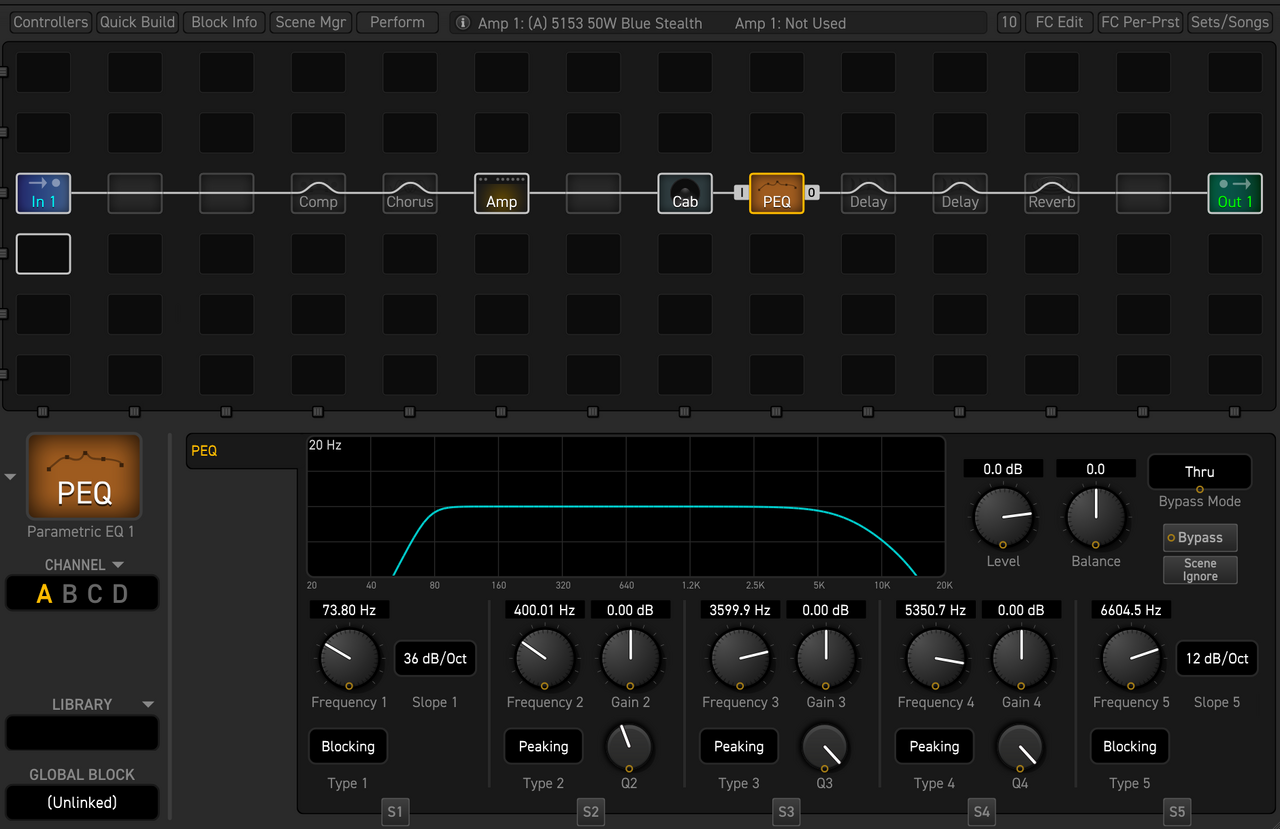Click the S2 scene controller button
Viewport: 1280px width, 829px height.
tap(591, 812)
